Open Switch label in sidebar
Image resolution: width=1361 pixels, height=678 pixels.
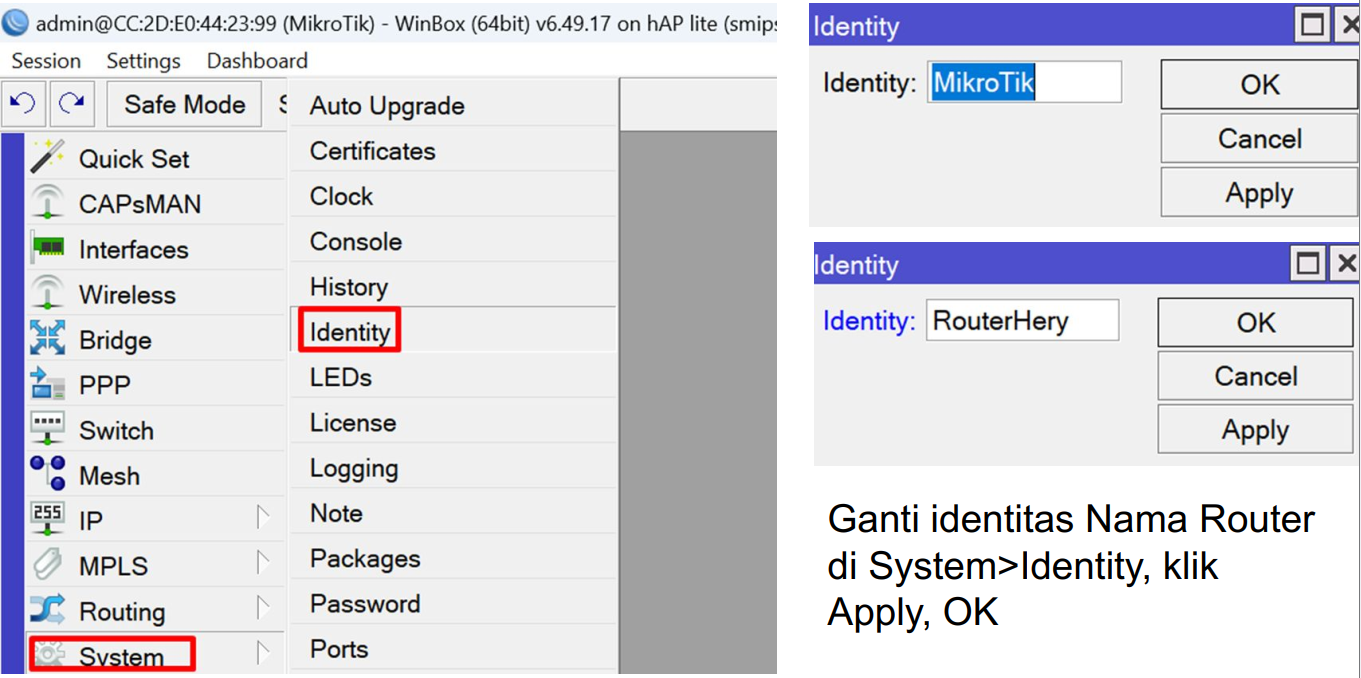point(116,431)
